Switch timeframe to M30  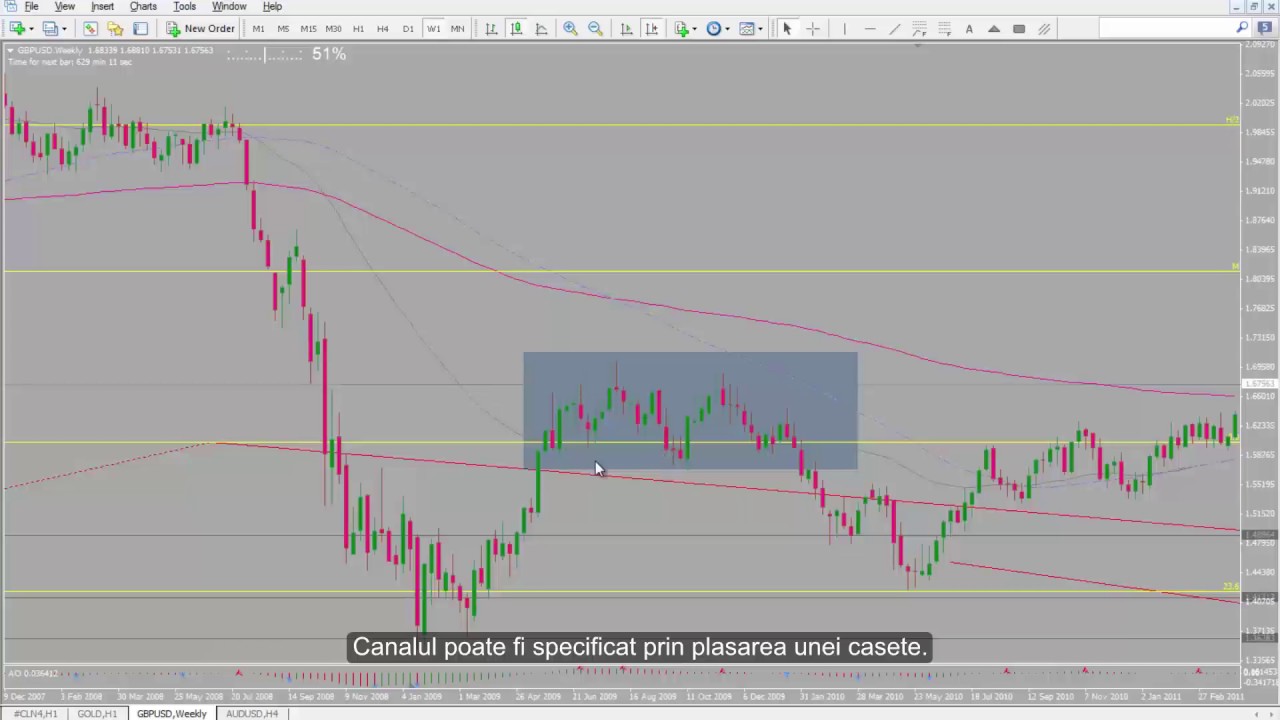tap(333, 29)
